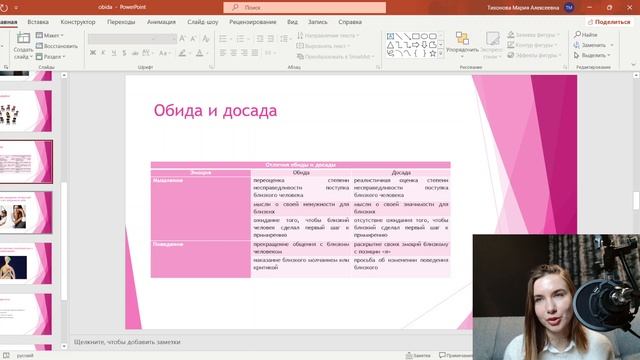Align text left
The image size is (640, 360).
click(223, 53)
